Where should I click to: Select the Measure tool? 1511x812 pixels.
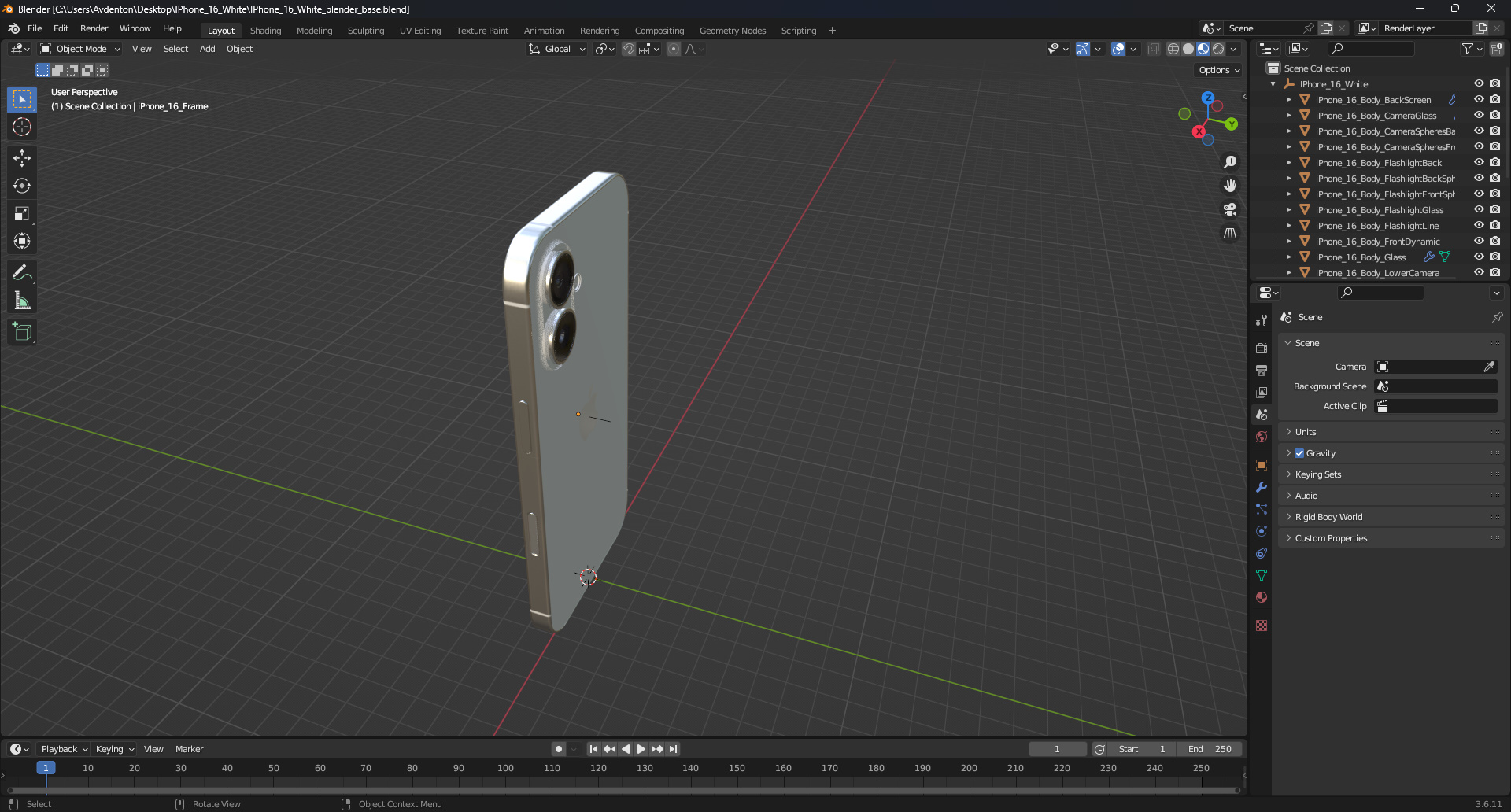(x=22, y=301)
